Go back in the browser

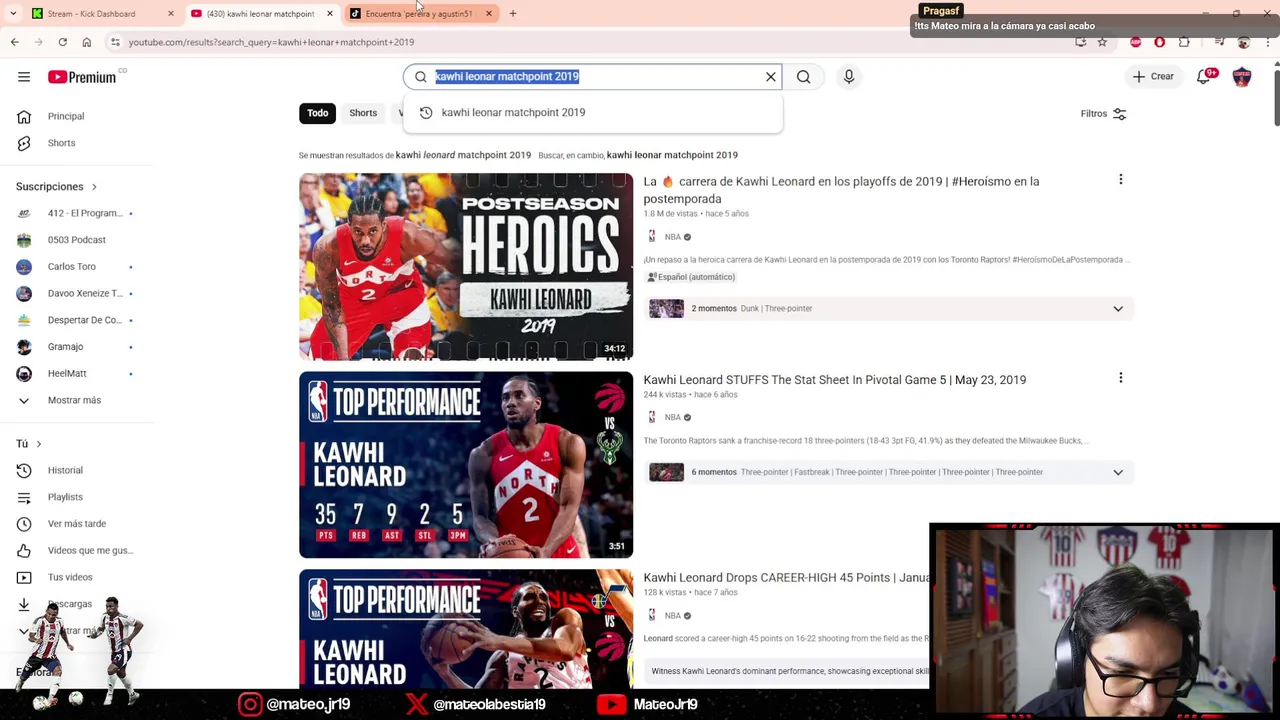click(15, 42)
